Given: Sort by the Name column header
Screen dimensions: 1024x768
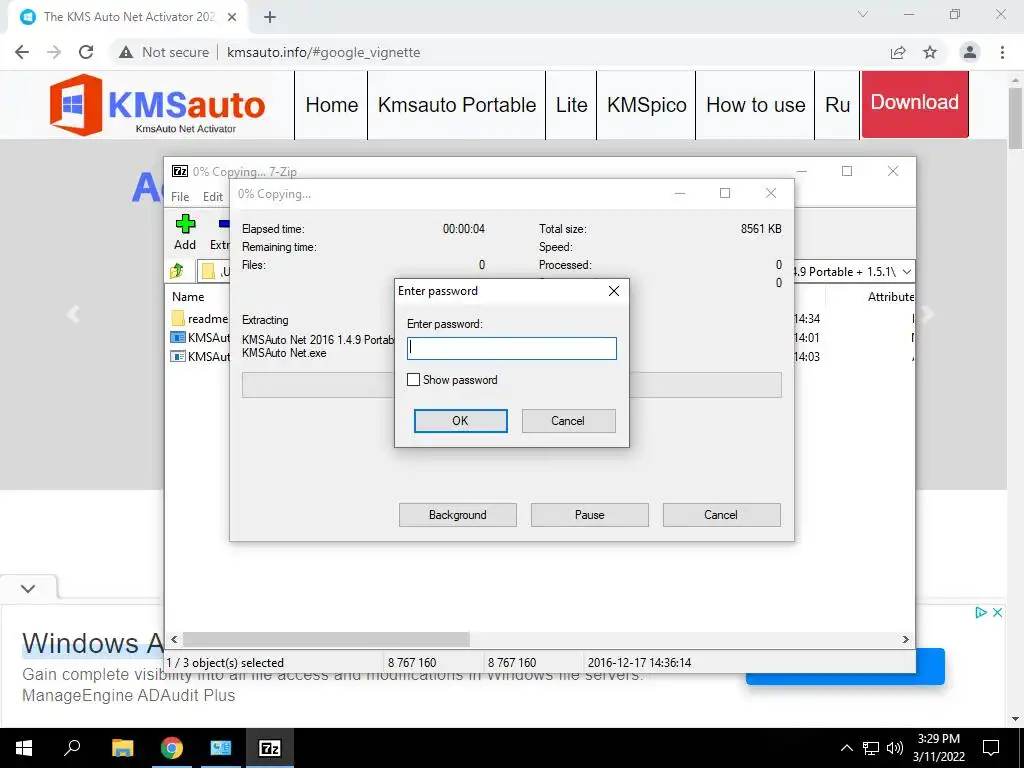Looking at the screenshot, I should pyautogui.click(x=188, y=296).
